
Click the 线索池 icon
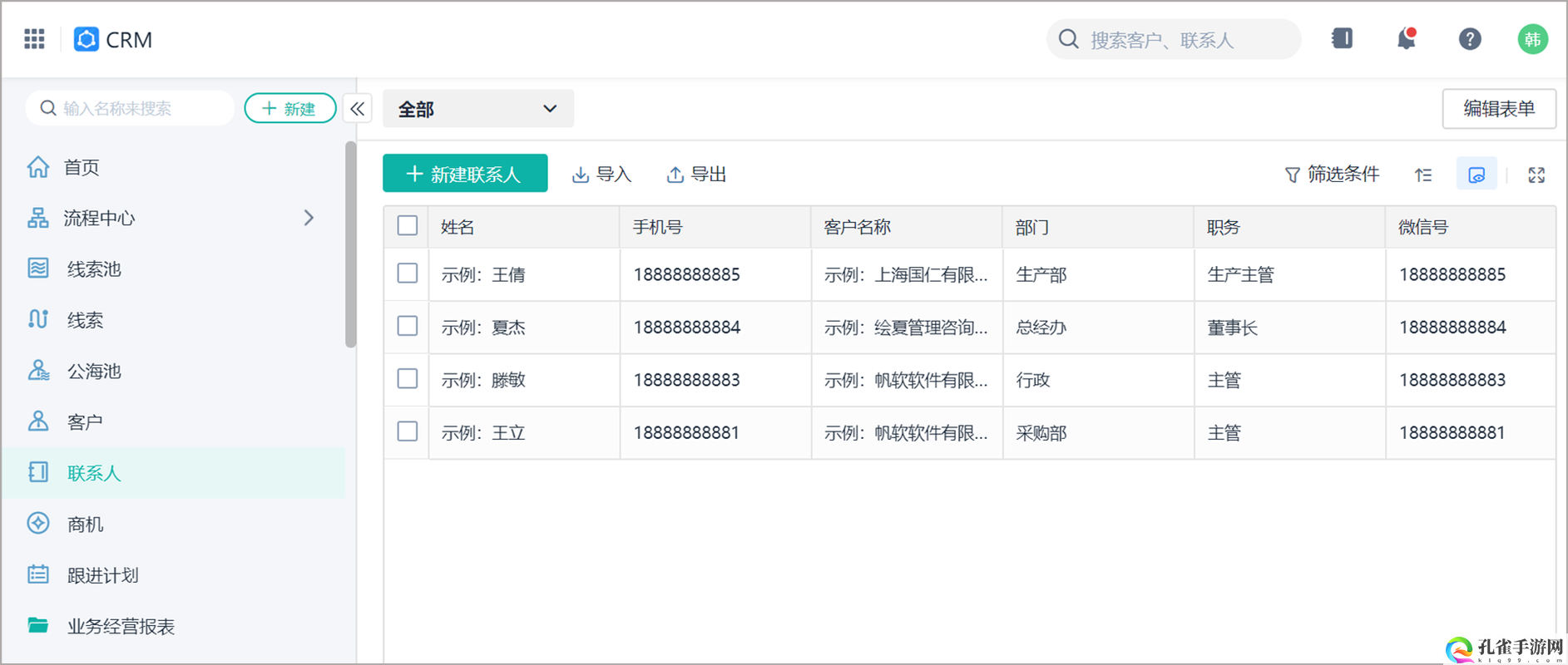coord(38,268)
